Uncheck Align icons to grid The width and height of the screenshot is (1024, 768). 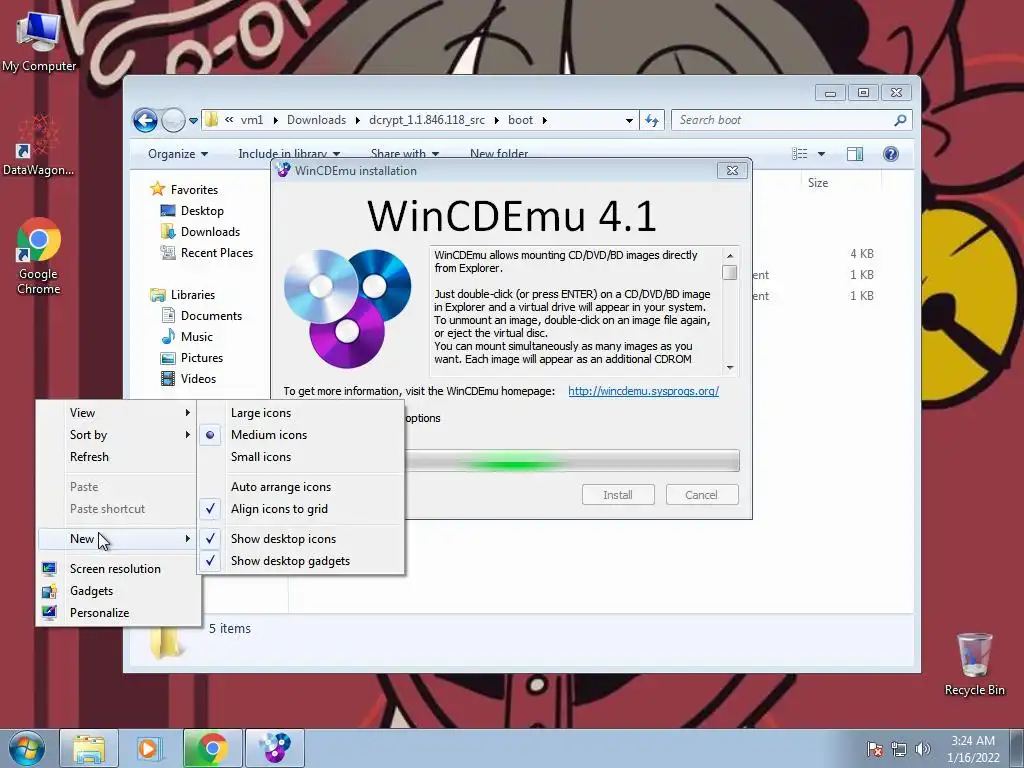coord(279,509)
